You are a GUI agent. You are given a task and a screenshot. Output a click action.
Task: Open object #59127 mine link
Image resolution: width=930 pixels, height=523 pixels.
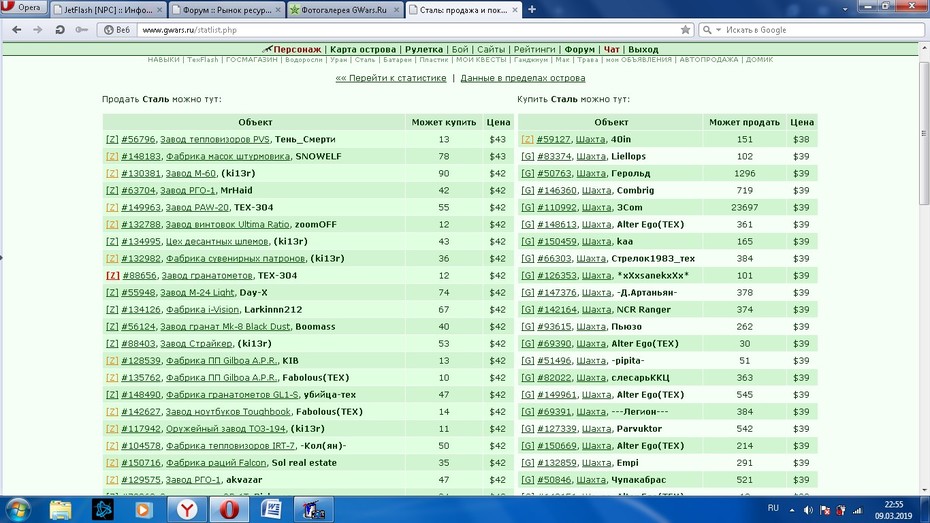point(553,139)
